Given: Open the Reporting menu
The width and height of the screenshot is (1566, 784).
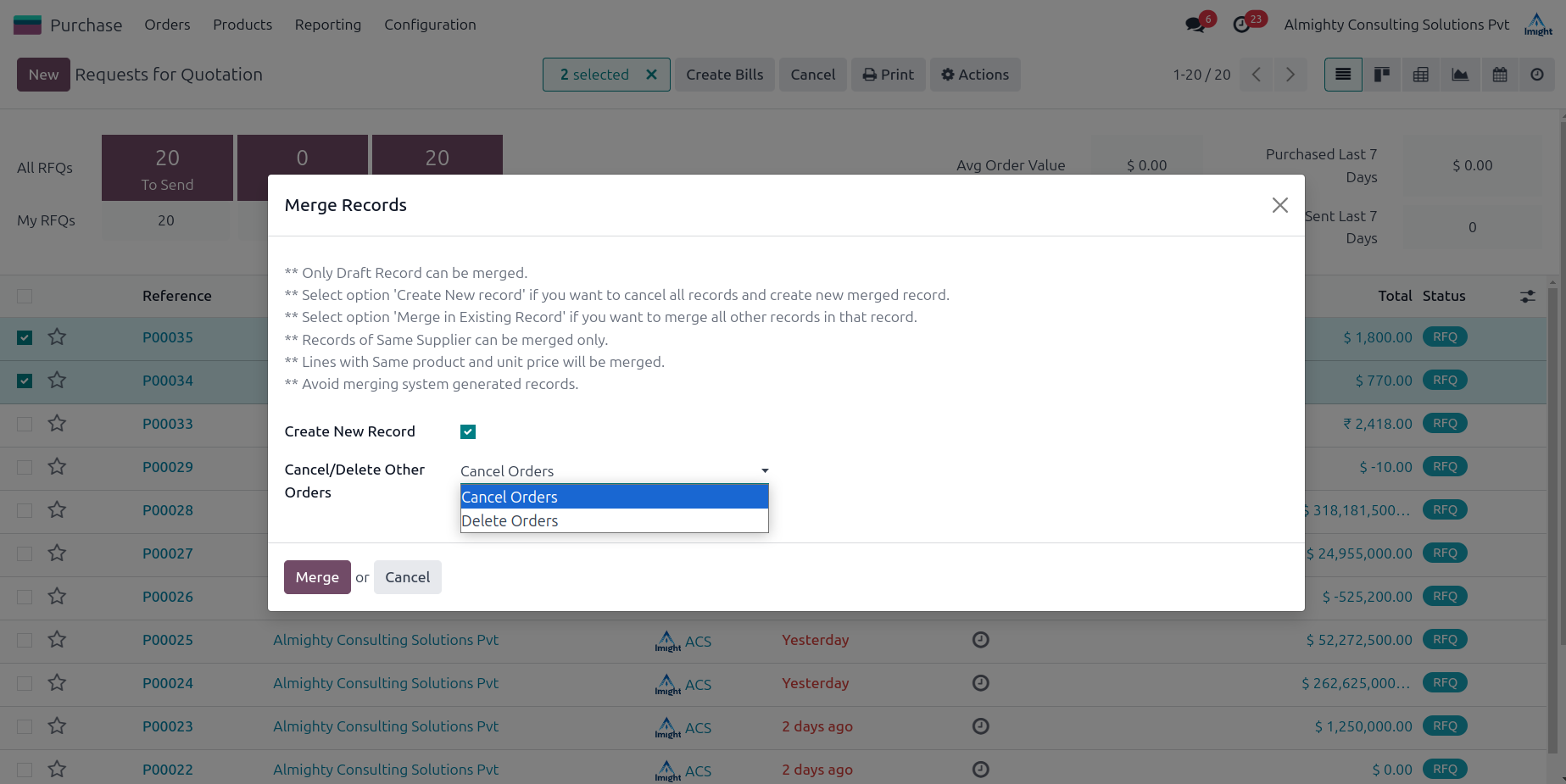Looking at the screenshot, I should (327, 25).
